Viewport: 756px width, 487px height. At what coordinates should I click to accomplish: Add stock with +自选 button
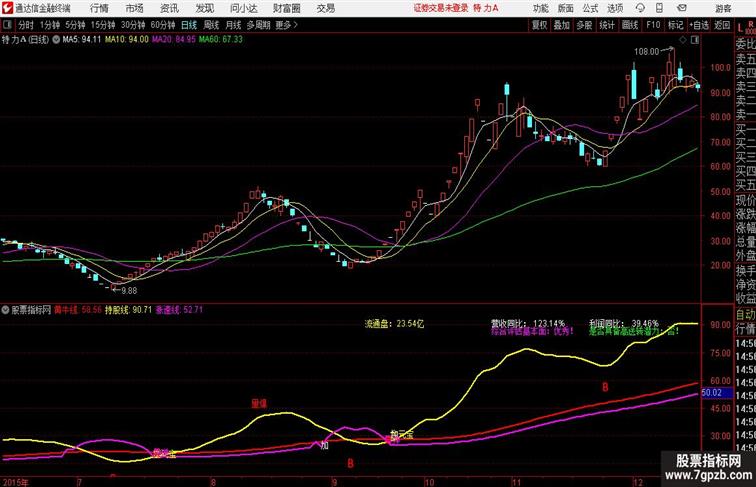point(699,25)
